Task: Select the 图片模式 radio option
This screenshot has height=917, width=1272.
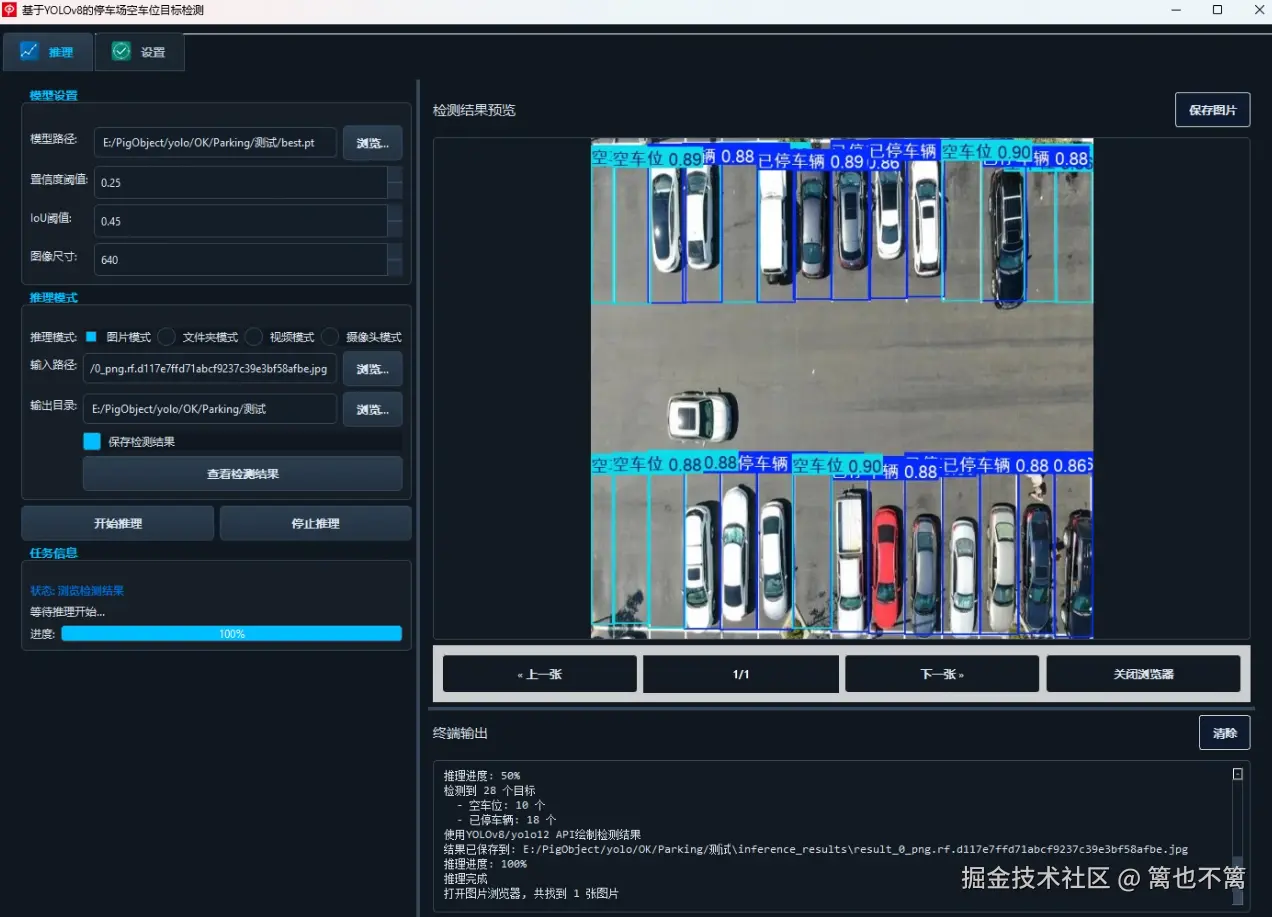Action: pos(91,337)
